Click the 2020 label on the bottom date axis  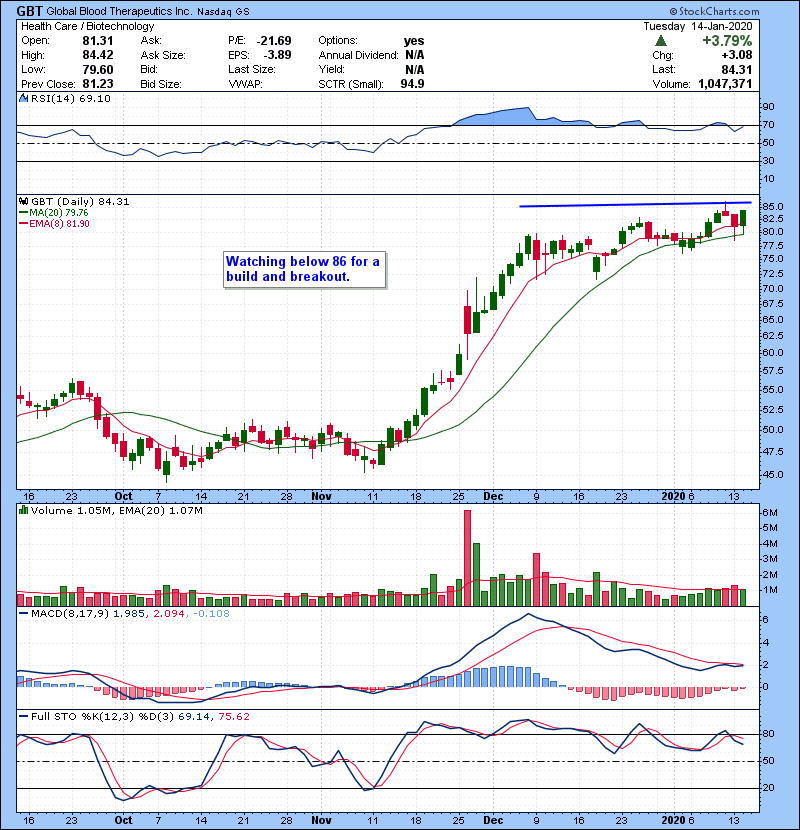click(673, 820)
